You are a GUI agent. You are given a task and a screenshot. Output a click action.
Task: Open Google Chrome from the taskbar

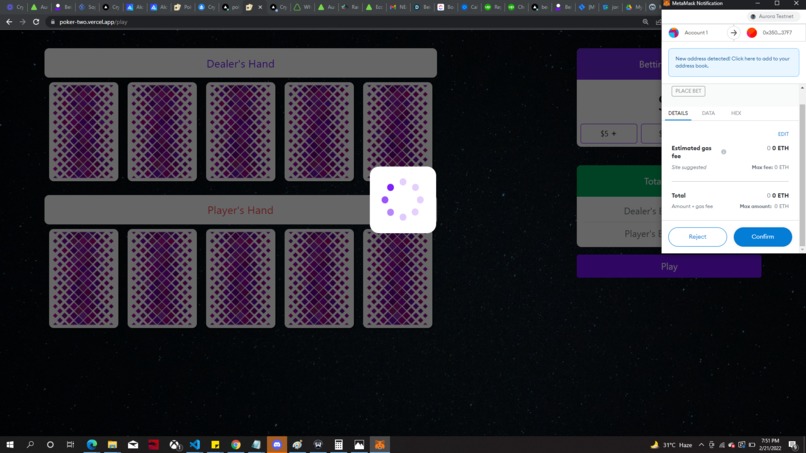[235, 444]
